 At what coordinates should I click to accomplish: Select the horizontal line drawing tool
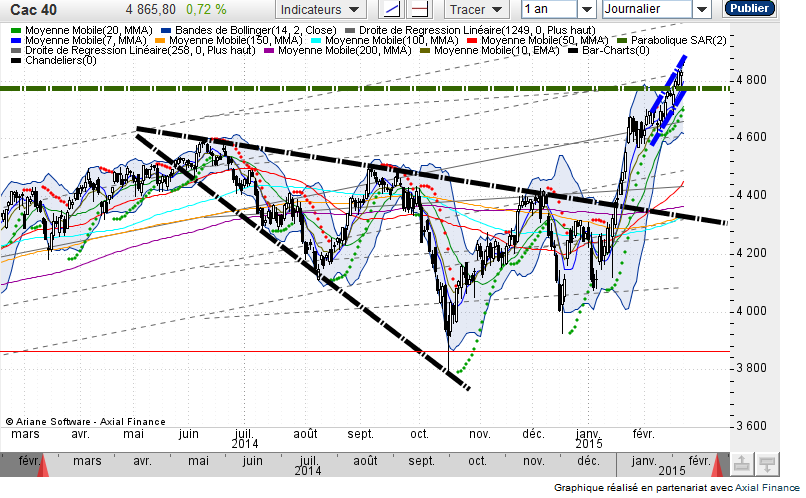(419, 9)
